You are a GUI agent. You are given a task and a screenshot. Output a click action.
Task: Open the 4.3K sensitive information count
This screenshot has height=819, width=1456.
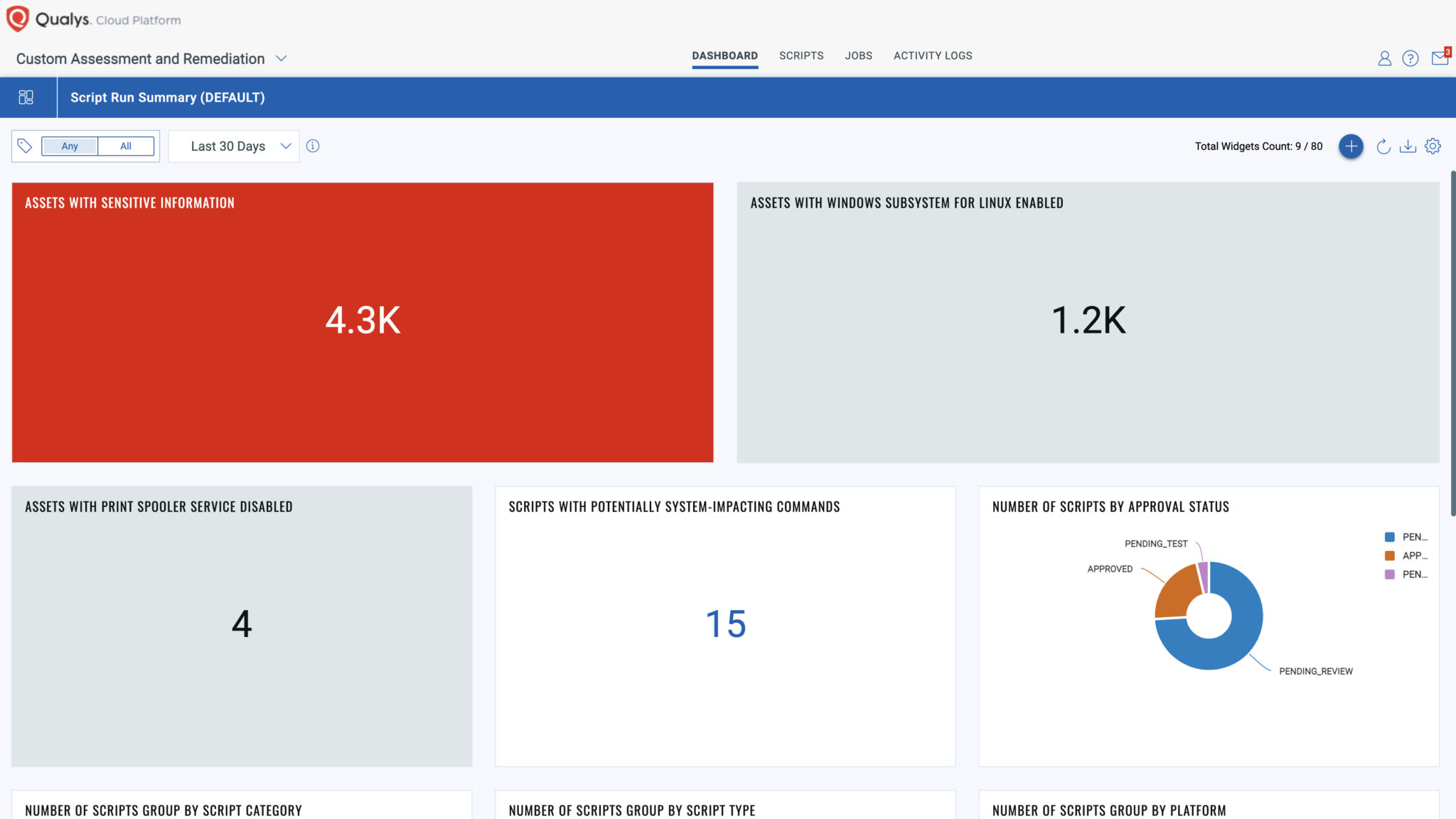click(363, 320)
